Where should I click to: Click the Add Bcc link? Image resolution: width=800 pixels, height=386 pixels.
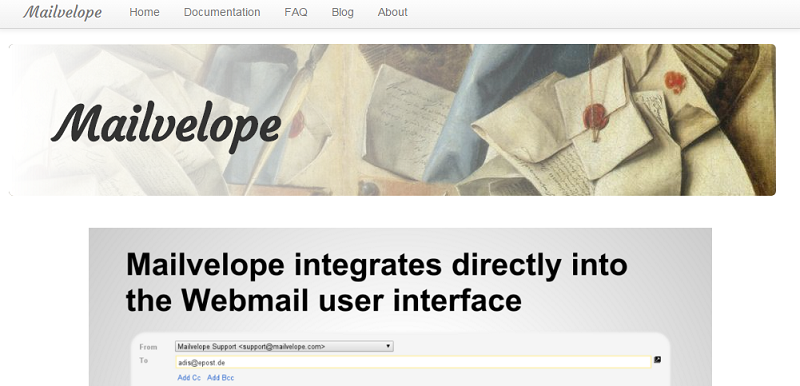220,378
